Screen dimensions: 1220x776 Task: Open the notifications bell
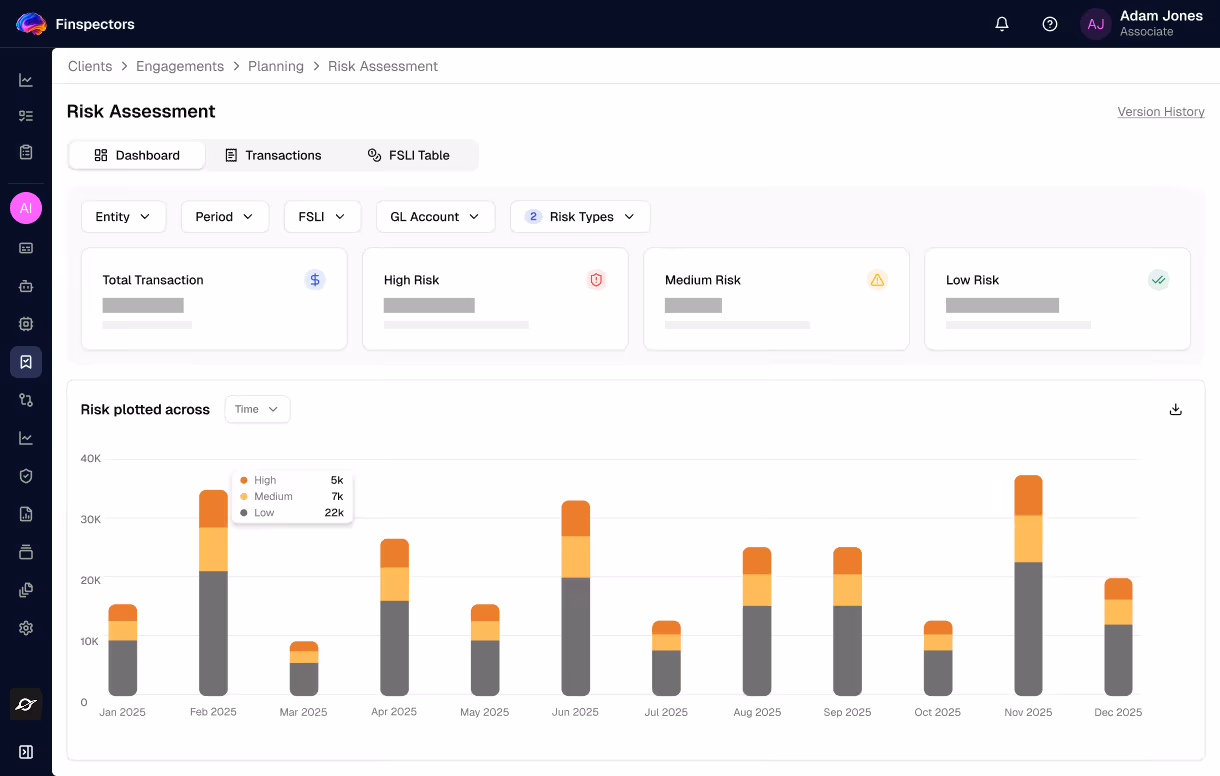[1002, 24]
